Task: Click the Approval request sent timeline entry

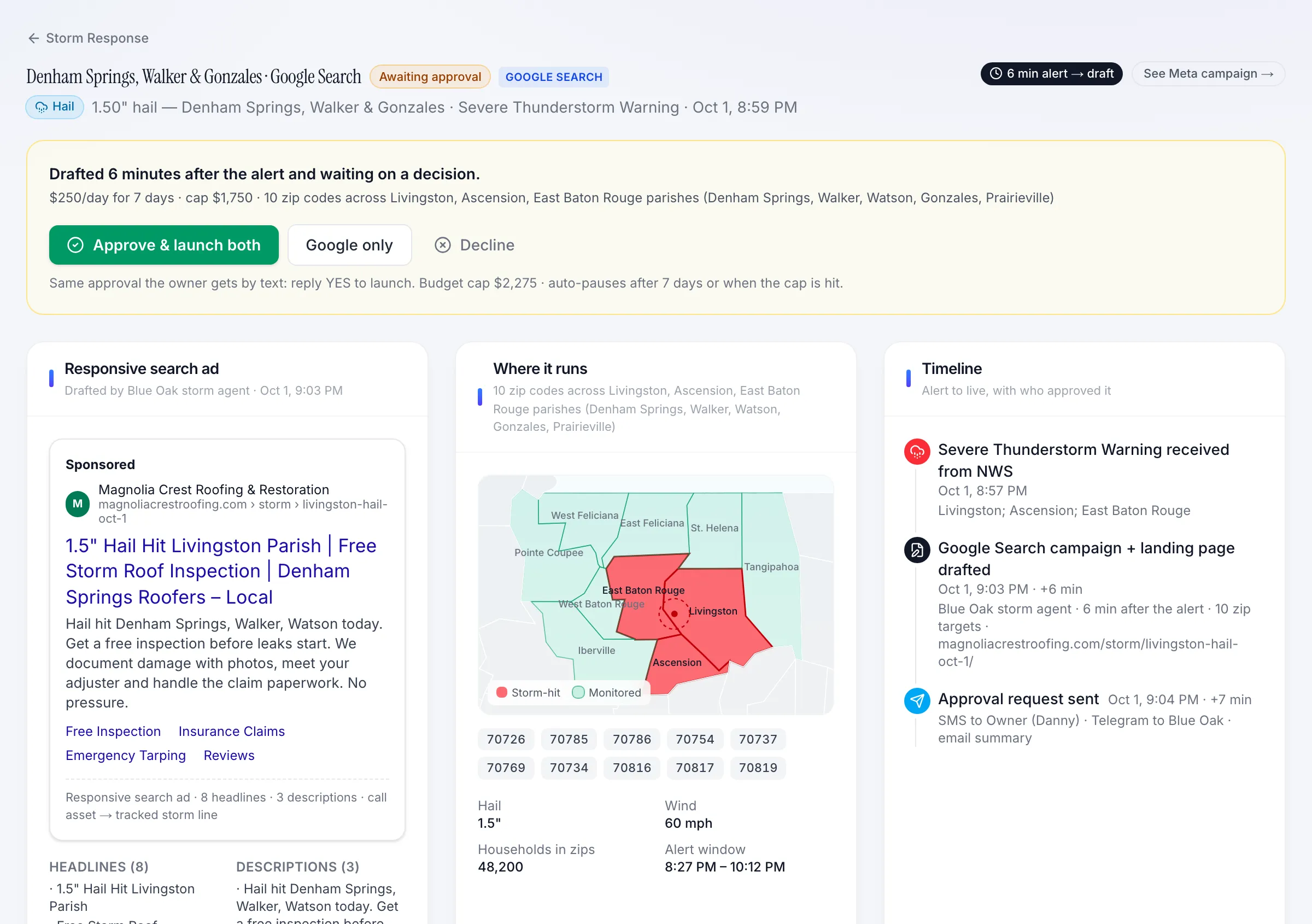Action: point(1018,699)
